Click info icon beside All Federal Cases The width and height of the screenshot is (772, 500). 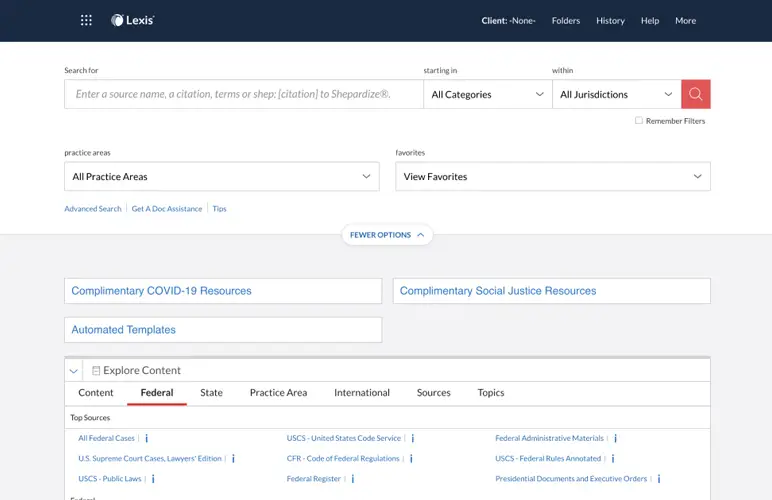147,438
